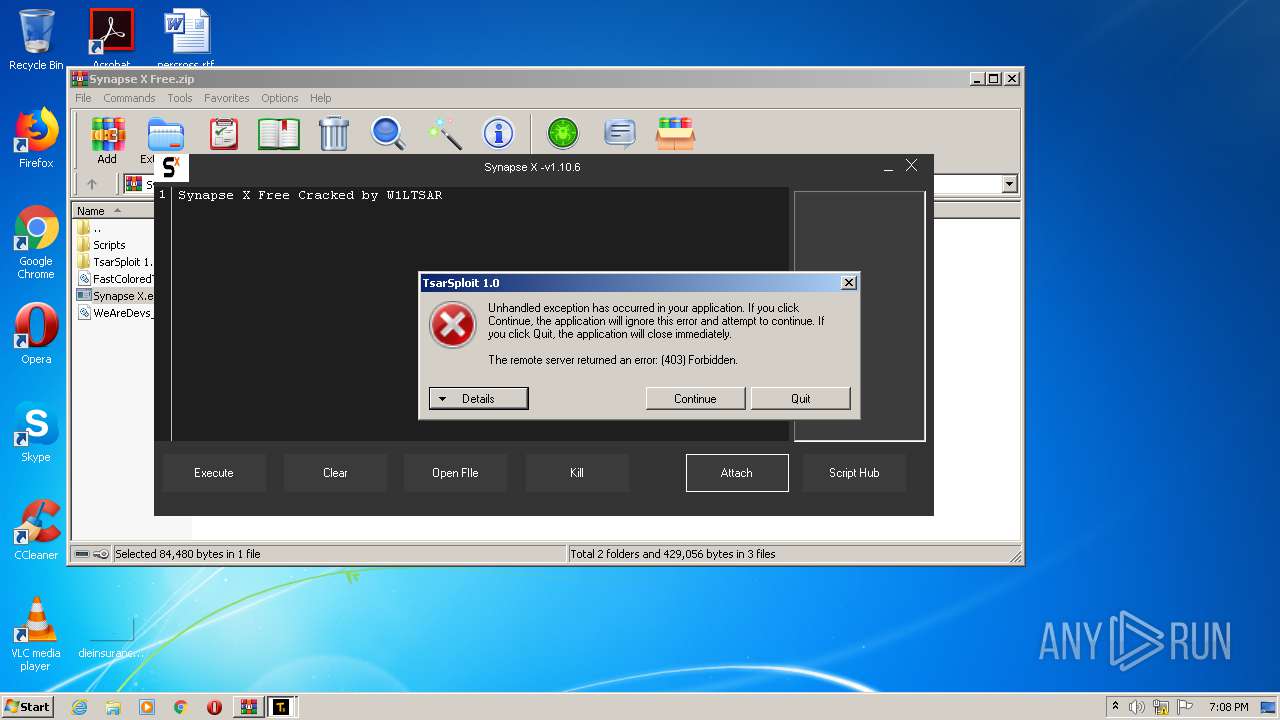The image size is (1280, 720).
Task: Click the script list panel in Synapse X
Action: [860, 316]
